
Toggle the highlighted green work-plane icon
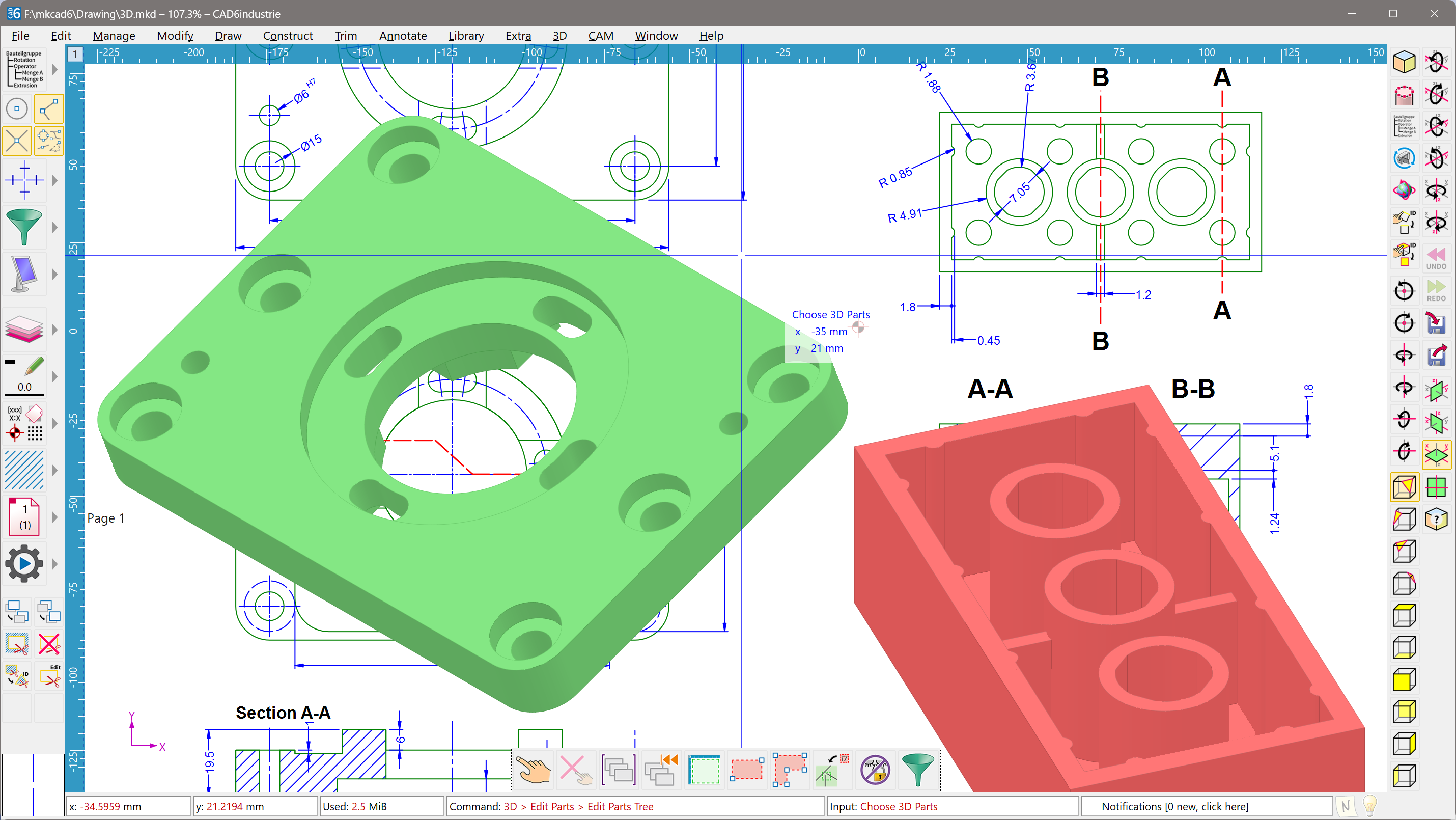(x=1437, y=454)
